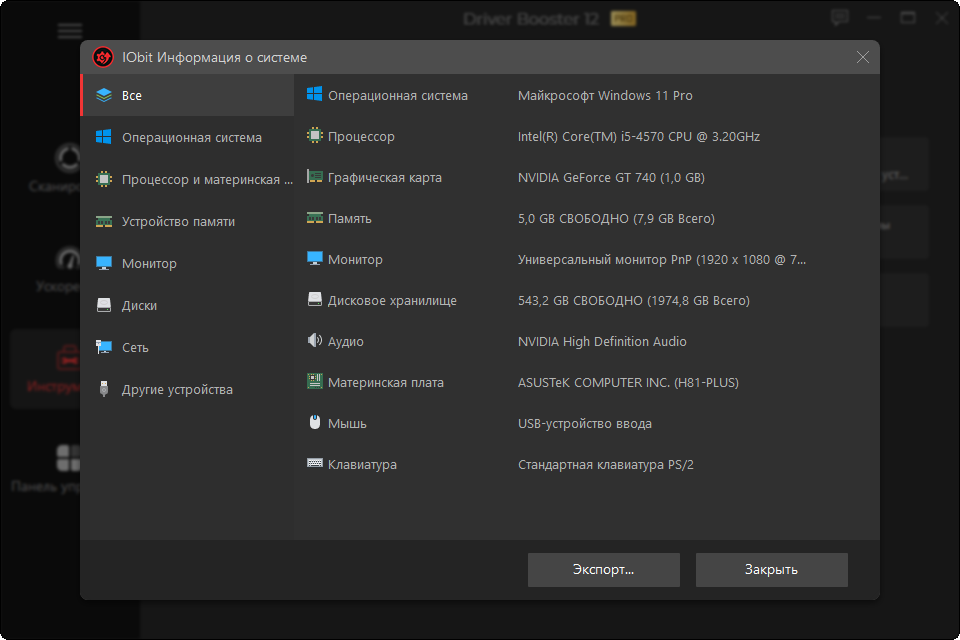The height and width of the screenshot is (640, 960).
Task: Show the 'Монитор' sidebar category
Action: (187, 263)
